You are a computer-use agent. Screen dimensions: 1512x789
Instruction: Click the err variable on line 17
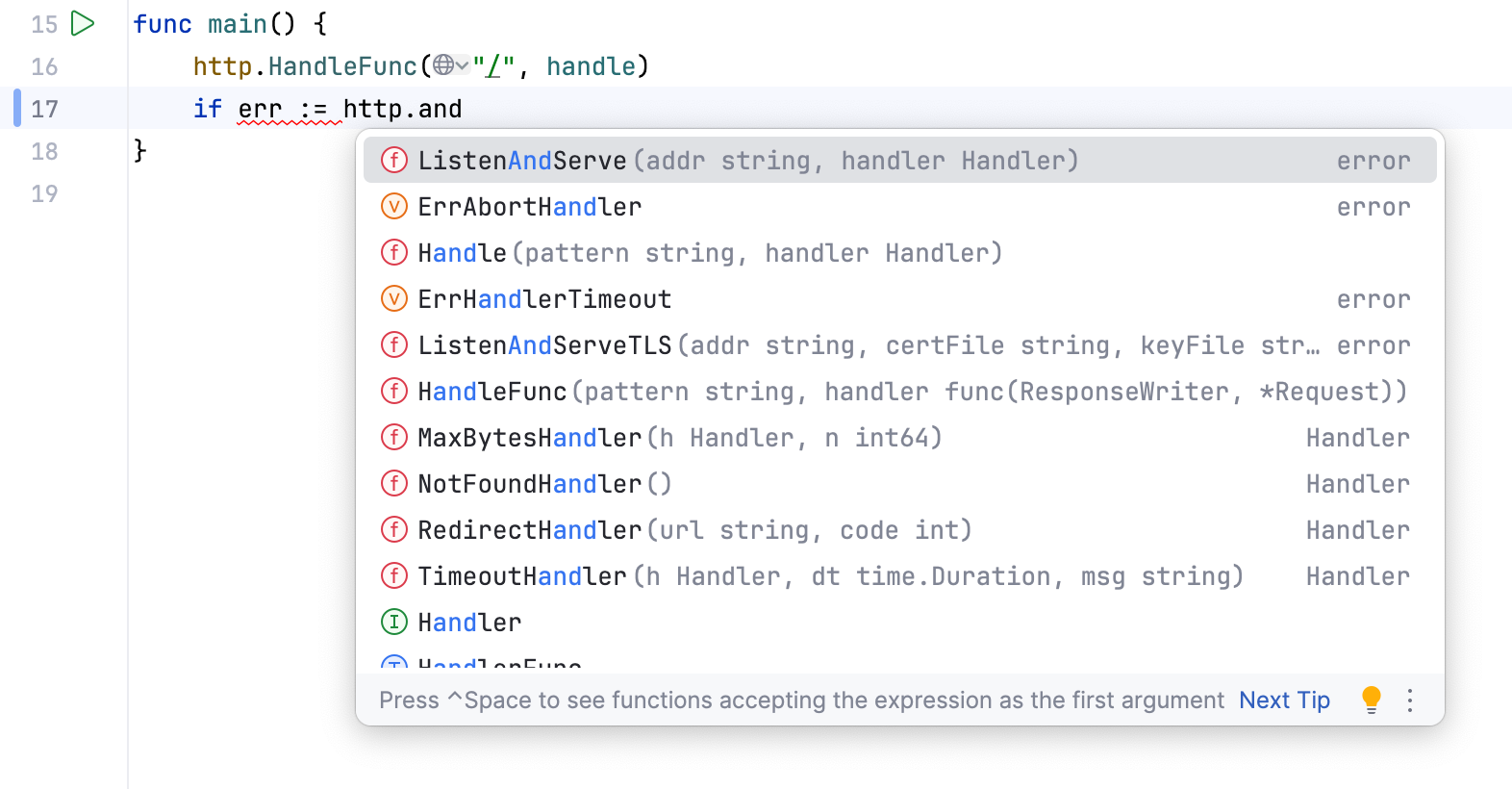[x=260, y=109]
